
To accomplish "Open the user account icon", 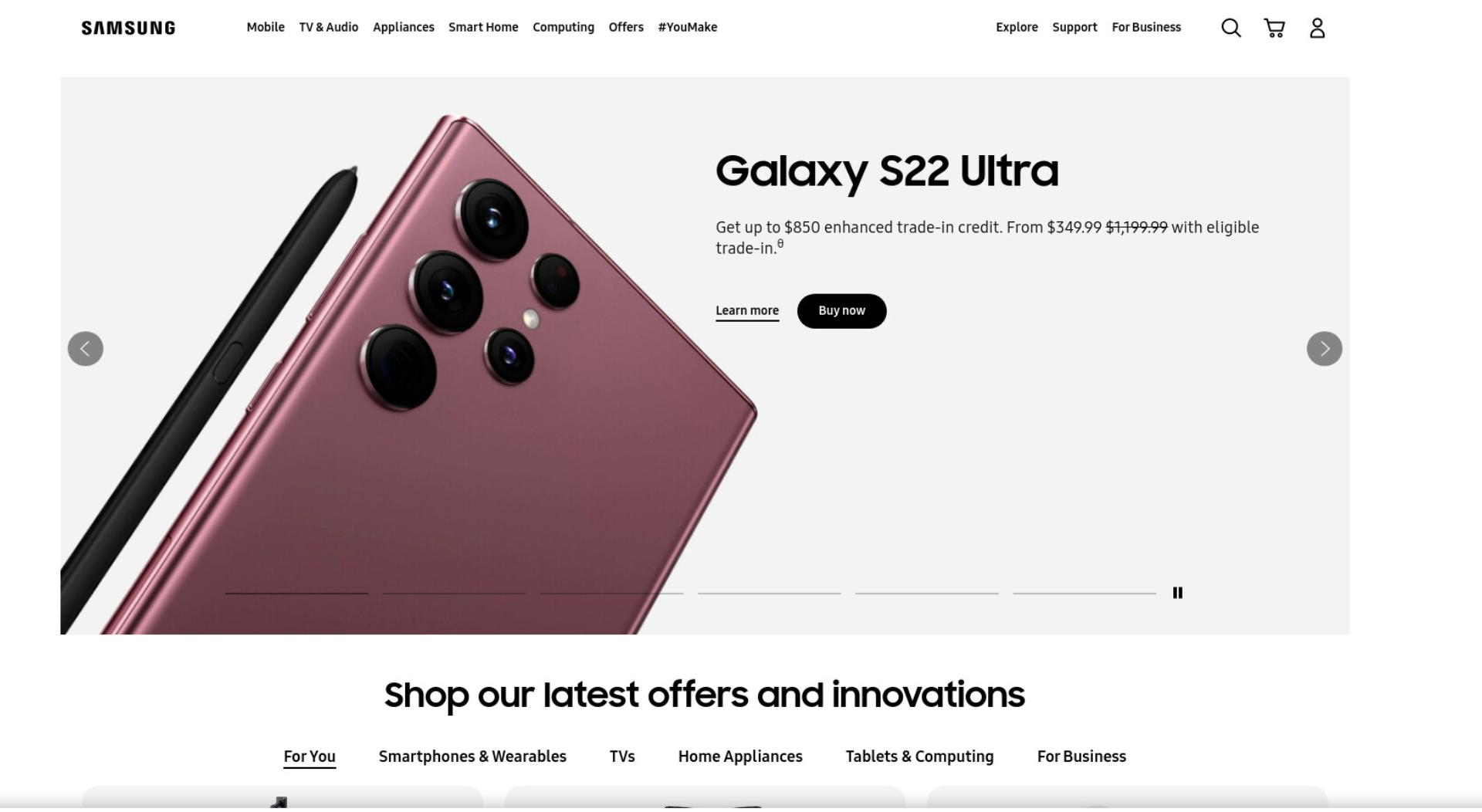I will tap(1318, 28).
